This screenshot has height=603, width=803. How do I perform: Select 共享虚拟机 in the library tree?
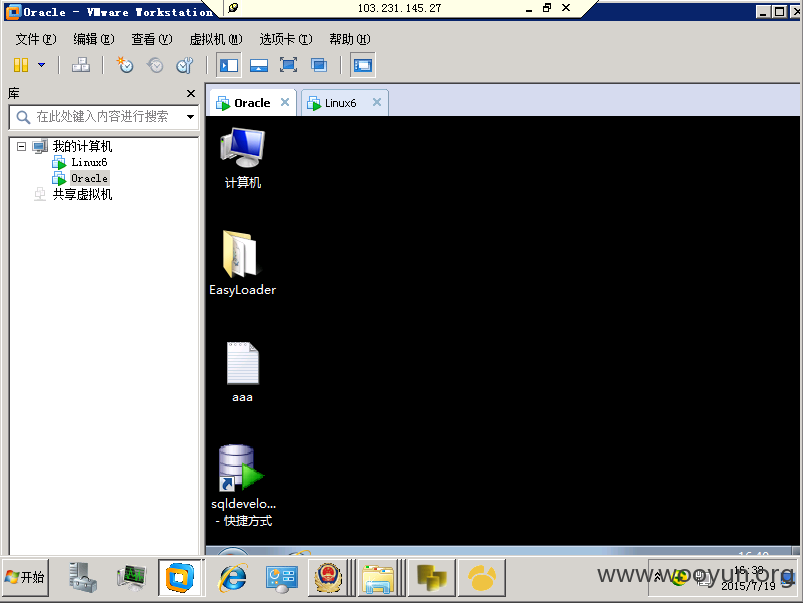tap(82, 195)
